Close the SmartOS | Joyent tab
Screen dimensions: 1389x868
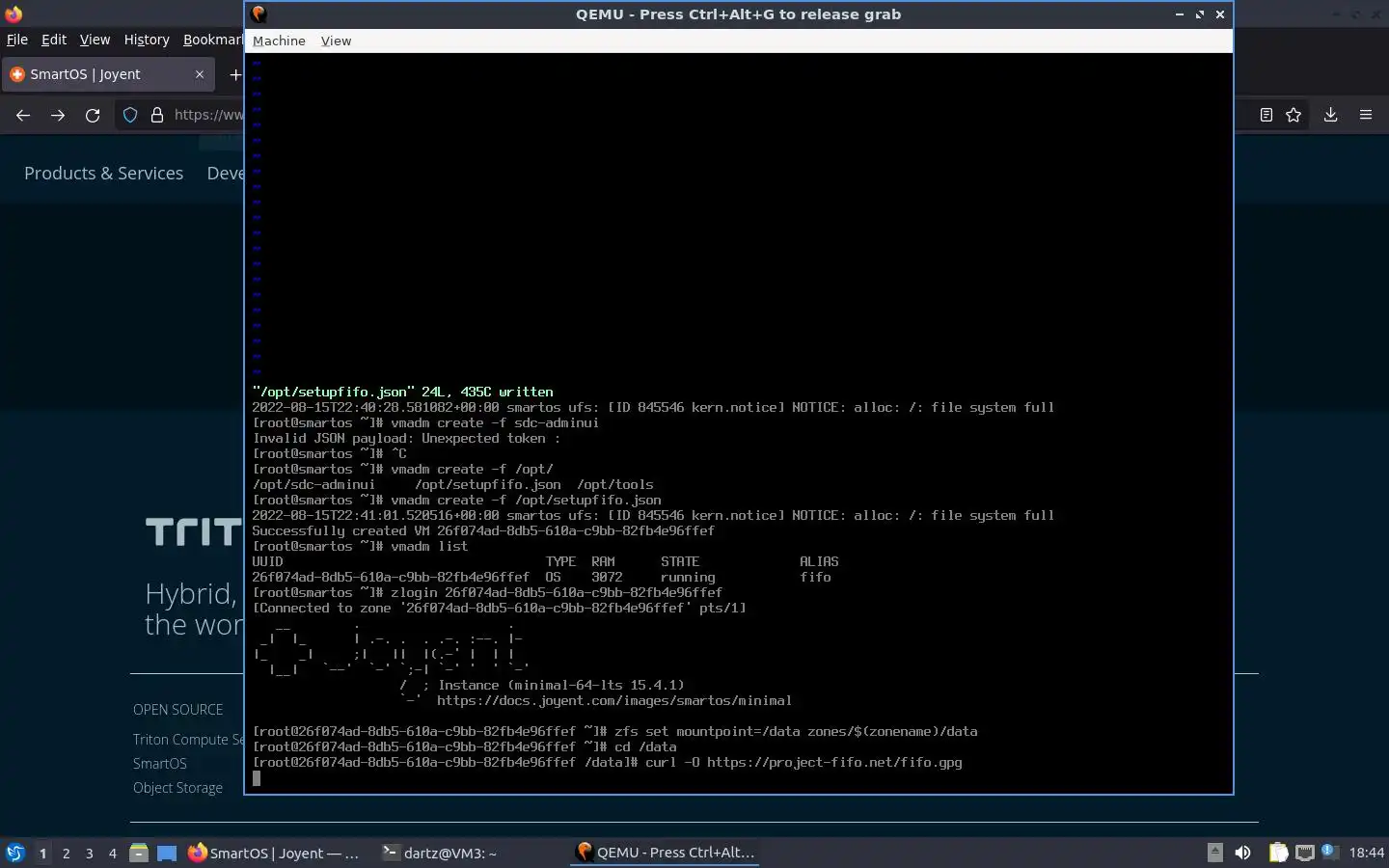pyautogui.click(x=200, y=74)
